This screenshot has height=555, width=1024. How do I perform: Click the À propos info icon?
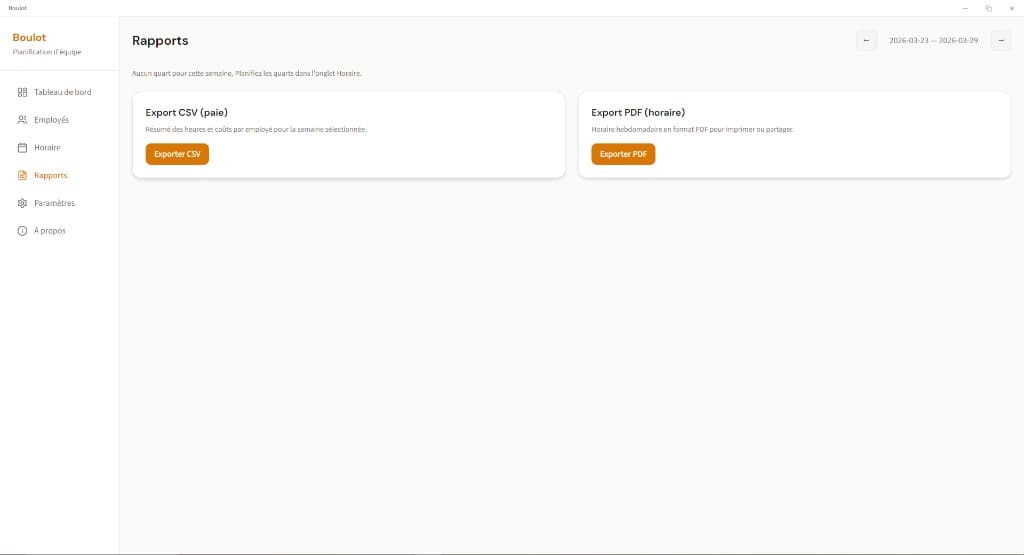pos(22,231)
